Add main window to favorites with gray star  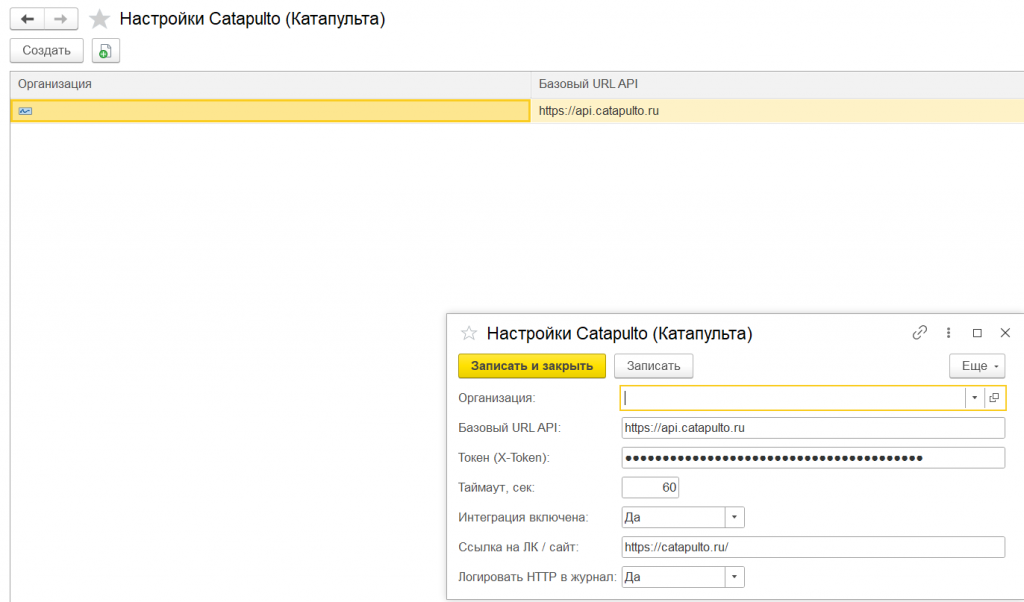pos(99,19)
